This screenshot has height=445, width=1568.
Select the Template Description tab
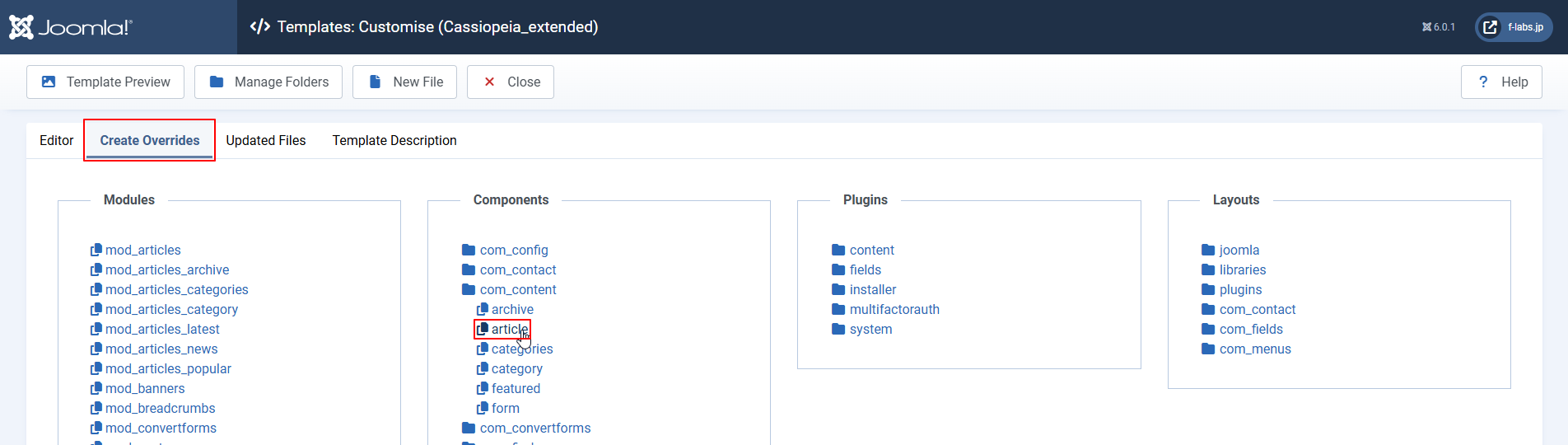click(x=394, y=140)
